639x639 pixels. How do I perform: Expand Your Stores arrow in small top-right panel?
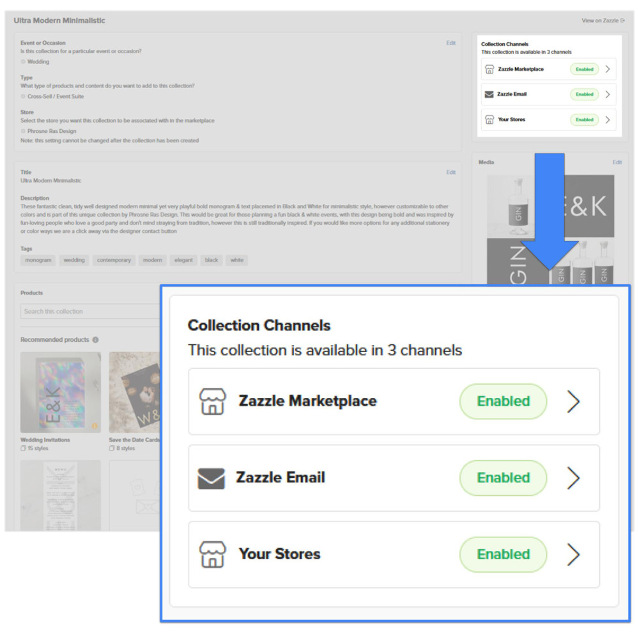click(x=608, y=120)
